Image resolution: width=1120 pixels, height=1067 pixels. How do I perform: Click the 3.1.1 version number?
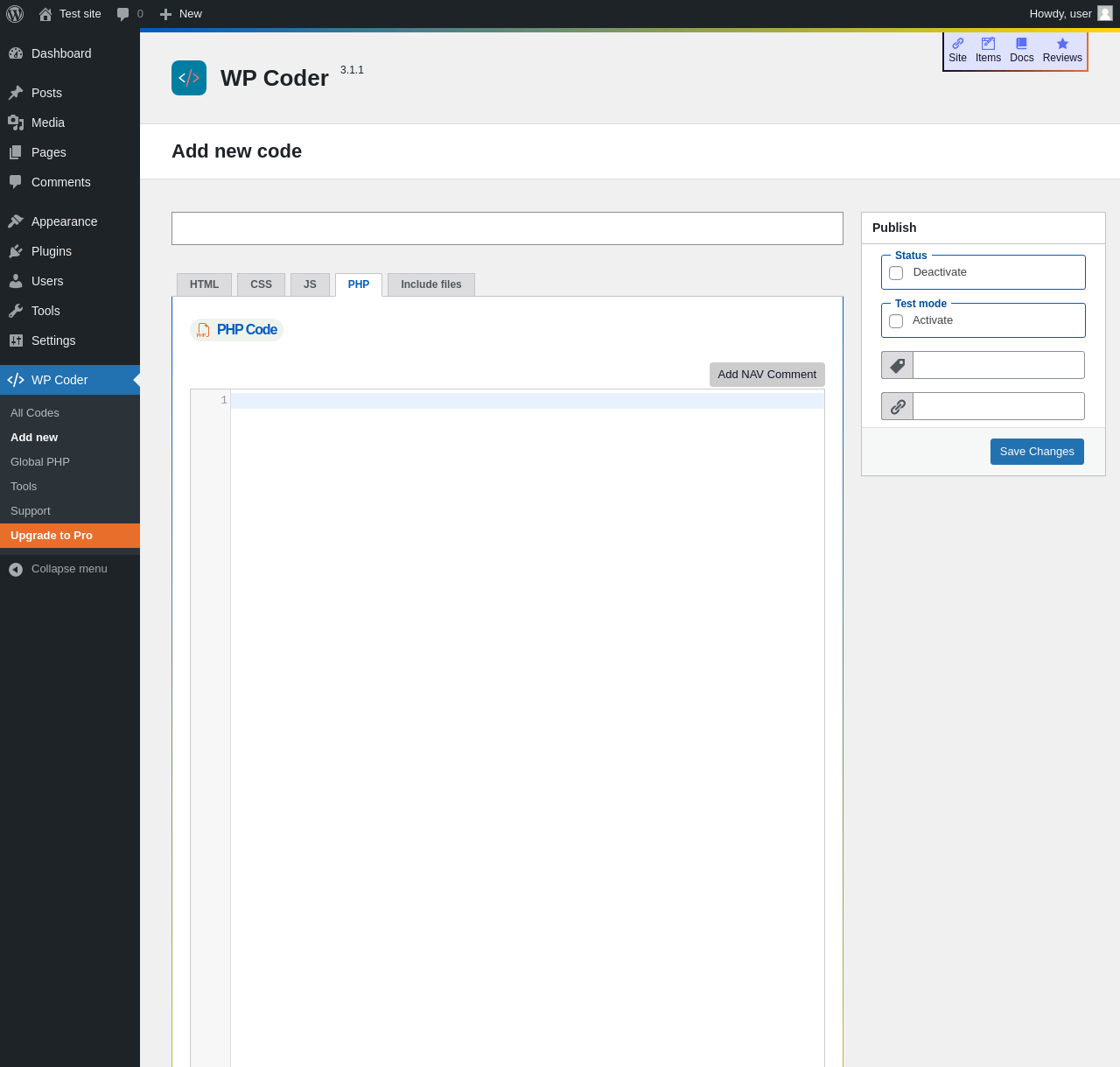352,70
